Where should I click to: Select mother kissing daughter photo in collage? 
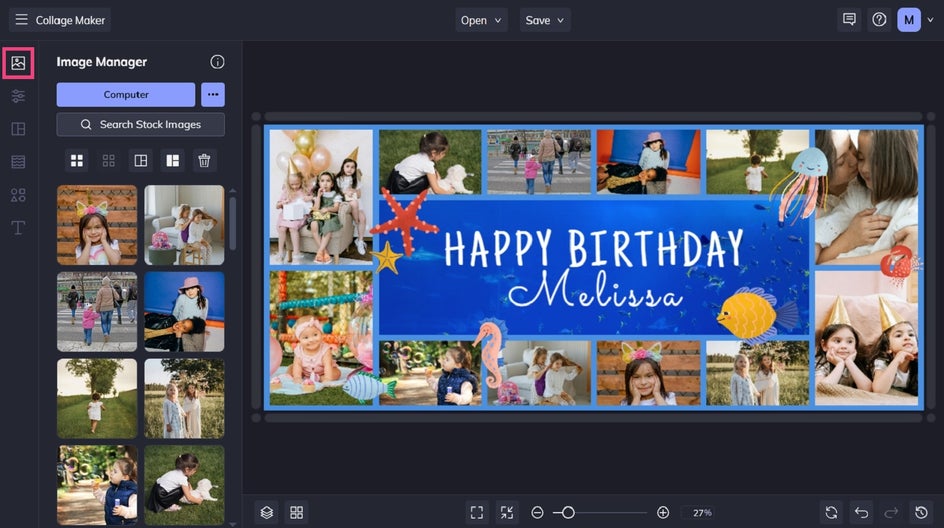click(866, 197)
